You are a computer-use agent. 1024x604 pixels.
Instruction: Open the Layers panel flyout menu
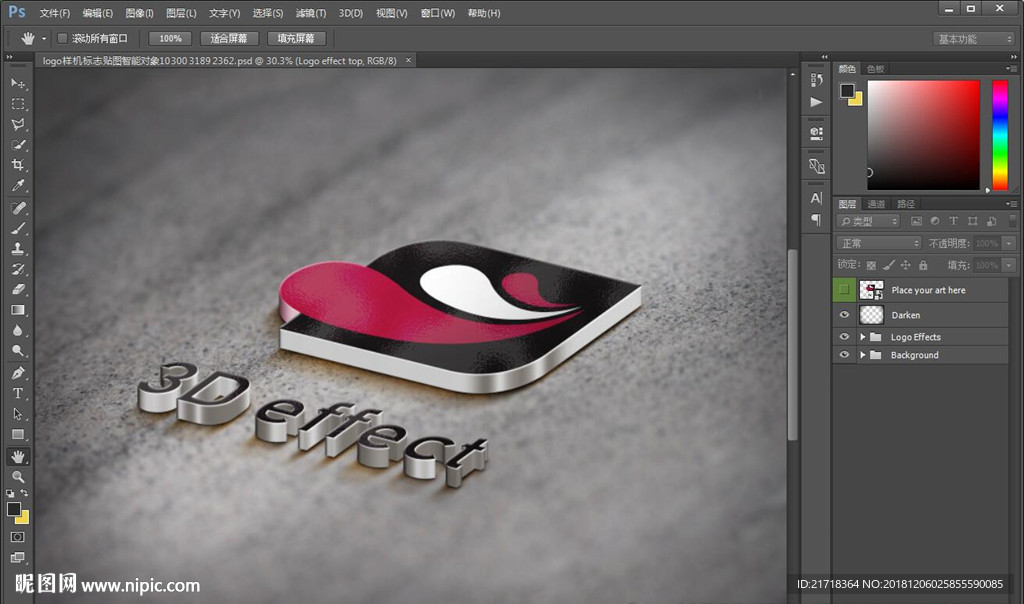(1011, 204)
